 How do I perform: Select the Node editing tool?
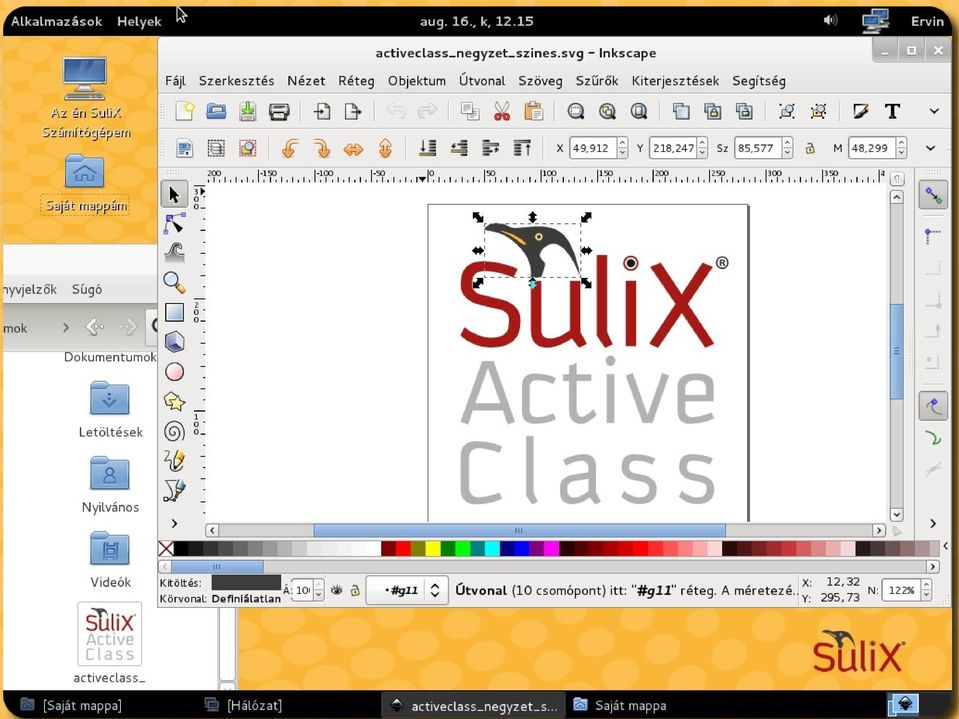[174, 224]
